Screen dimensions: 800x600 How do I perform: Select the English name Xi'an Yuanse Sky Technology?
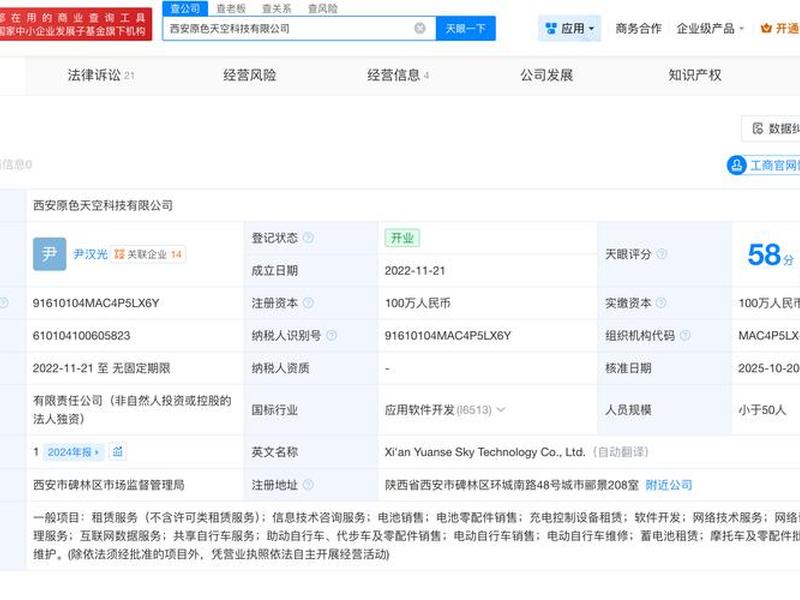485,452
